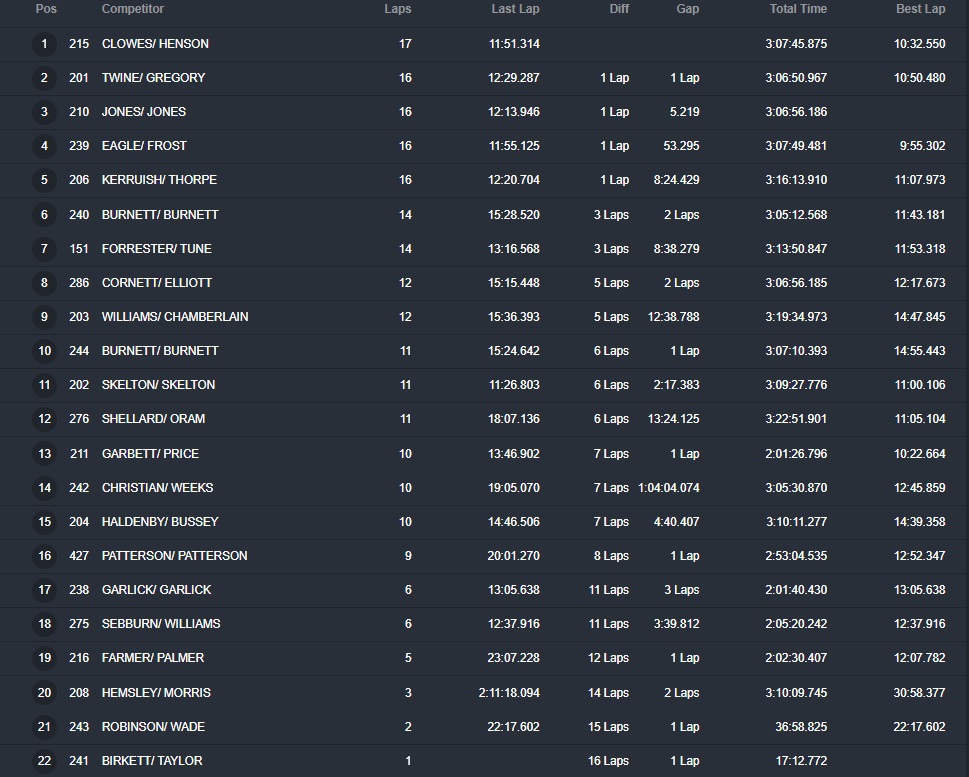Open competitor CLOWES/ HENSON entry

155,44
